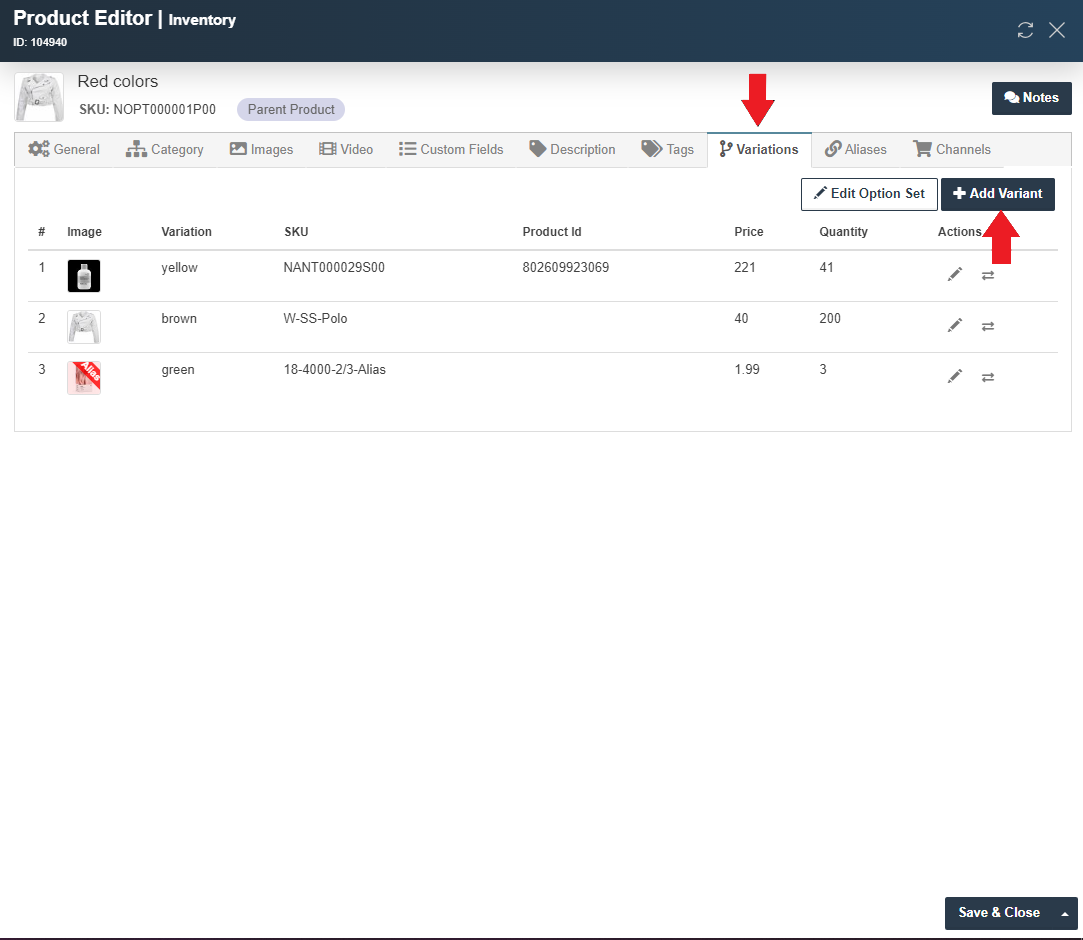Image resolution: width=1083 pixels, height=940 pixels.
Task: Click the ID: 104940 label
Action: pos(40,42)
